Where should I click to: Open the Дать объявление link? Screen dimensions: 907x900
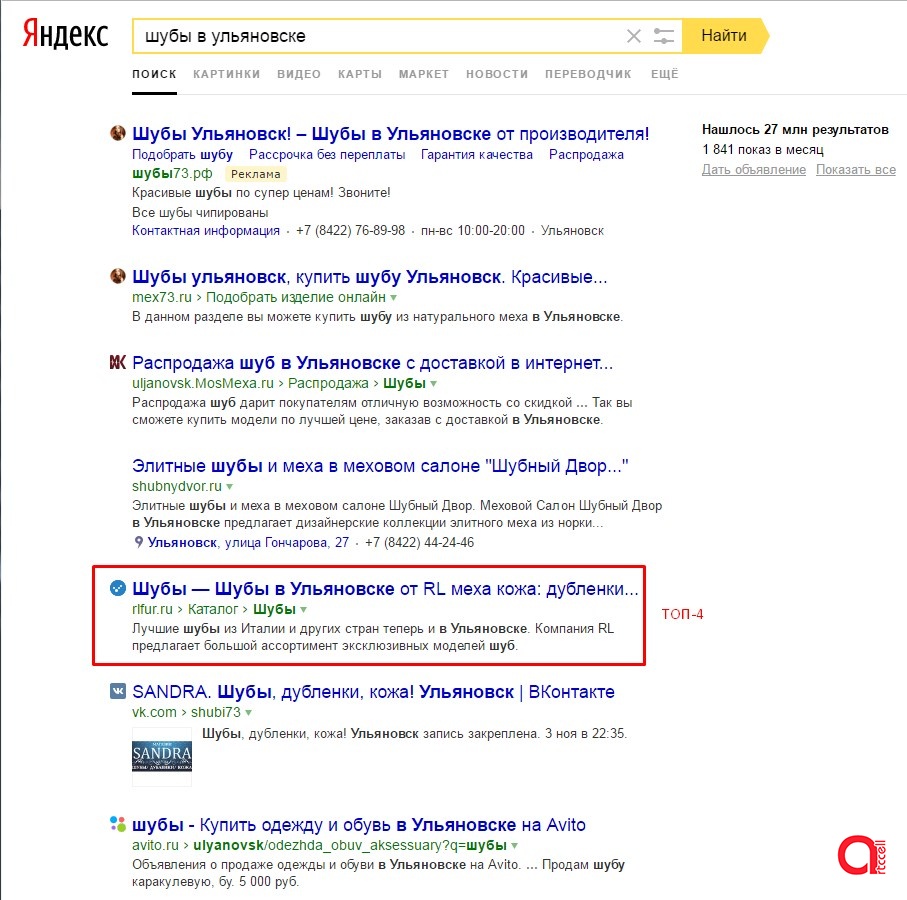click(x=754, y=169)
